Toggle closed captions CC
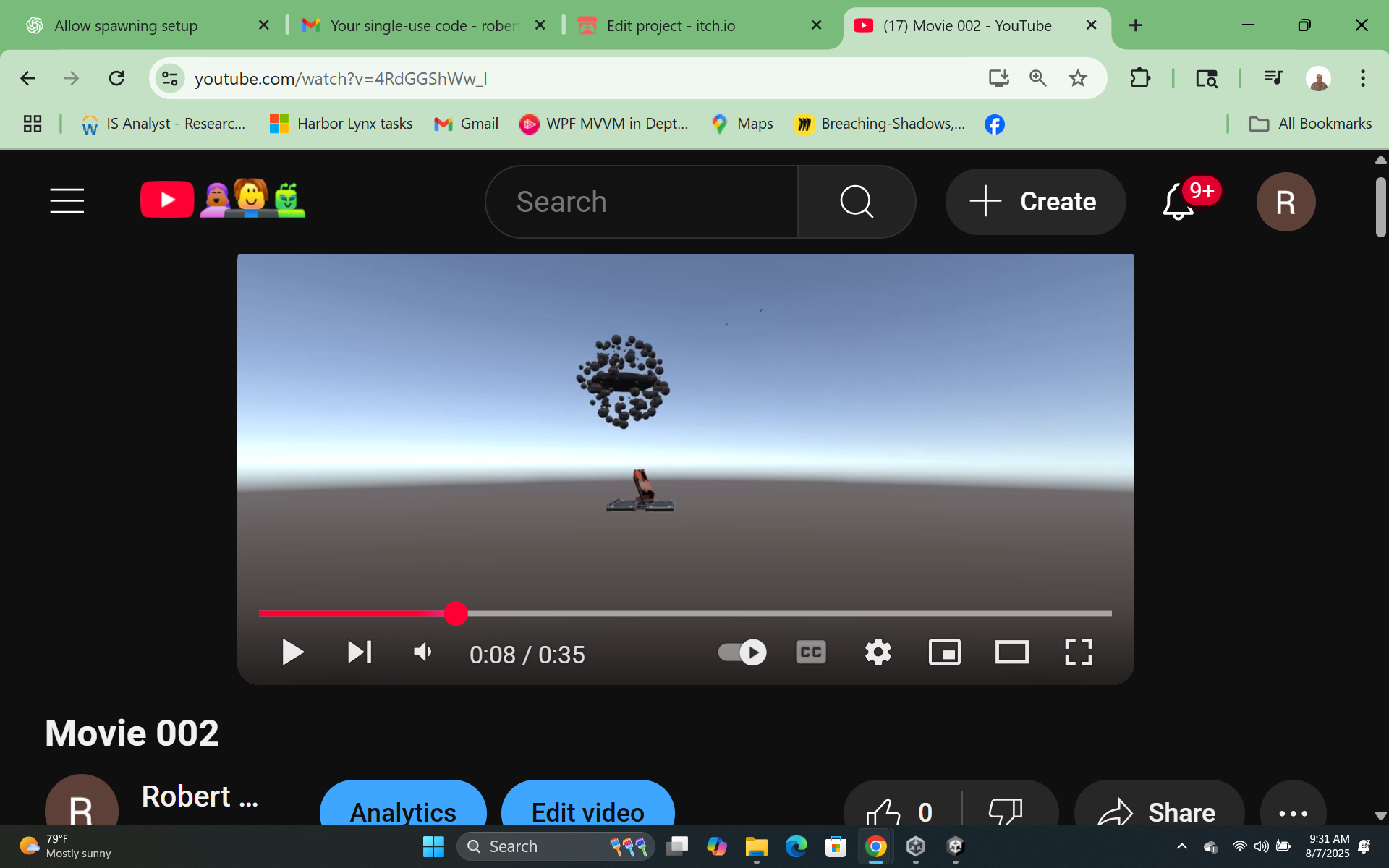The height and width of the screenshot is (868, 1389). click(x=810, y=652)
